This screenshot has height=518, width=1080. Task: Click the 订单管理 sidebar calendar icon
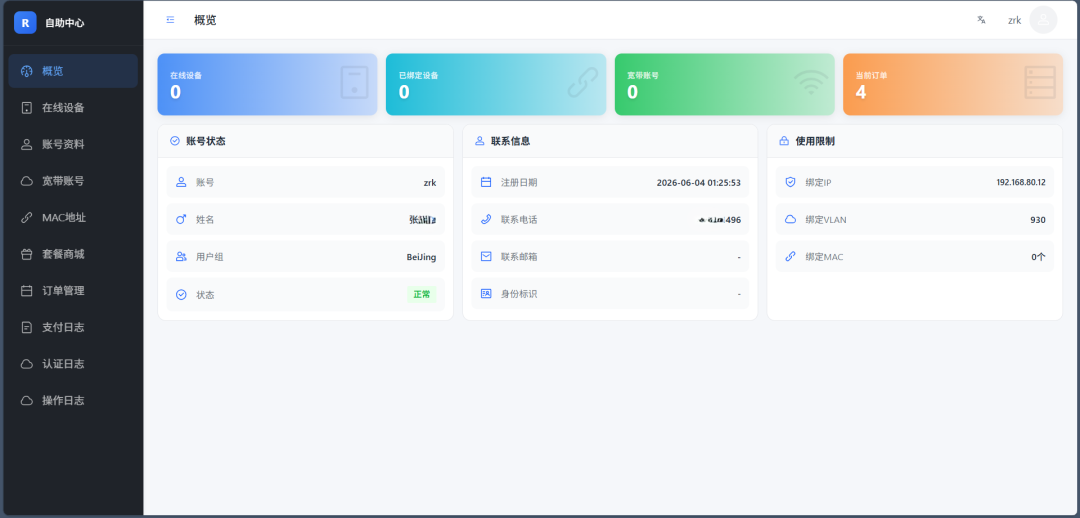point(27,291)
